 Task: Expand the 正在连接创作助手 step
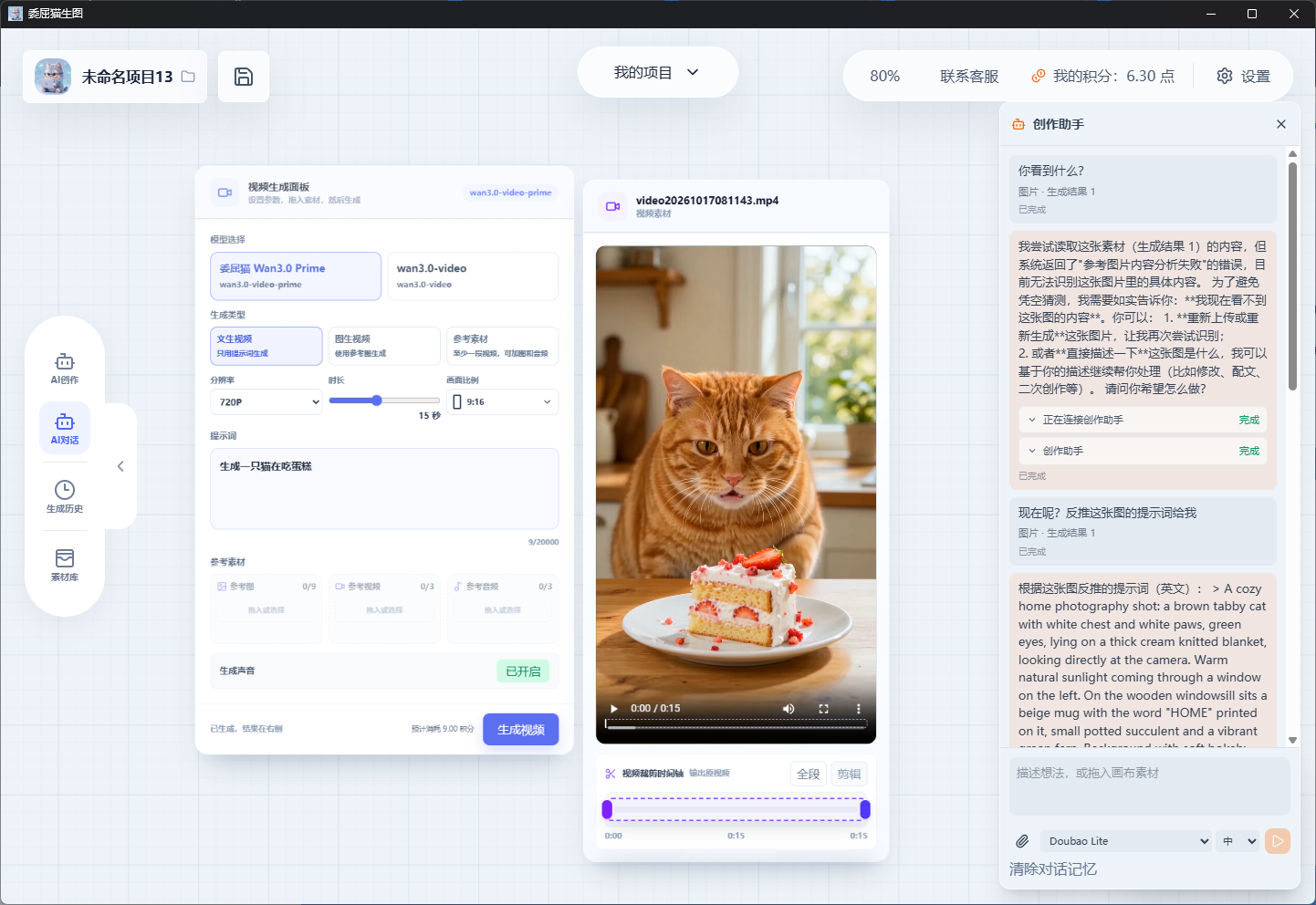[1143, 420]
